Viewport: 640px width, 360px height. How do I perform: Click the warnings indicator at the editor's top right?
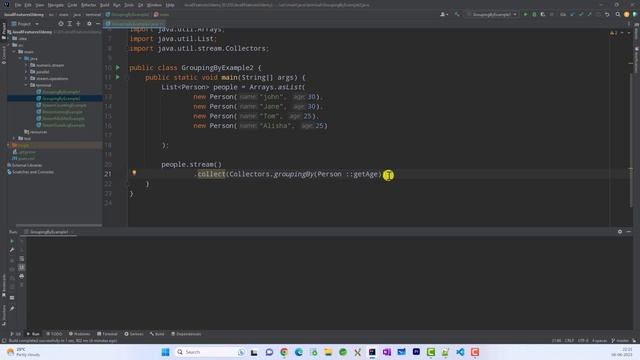[614, 33]
